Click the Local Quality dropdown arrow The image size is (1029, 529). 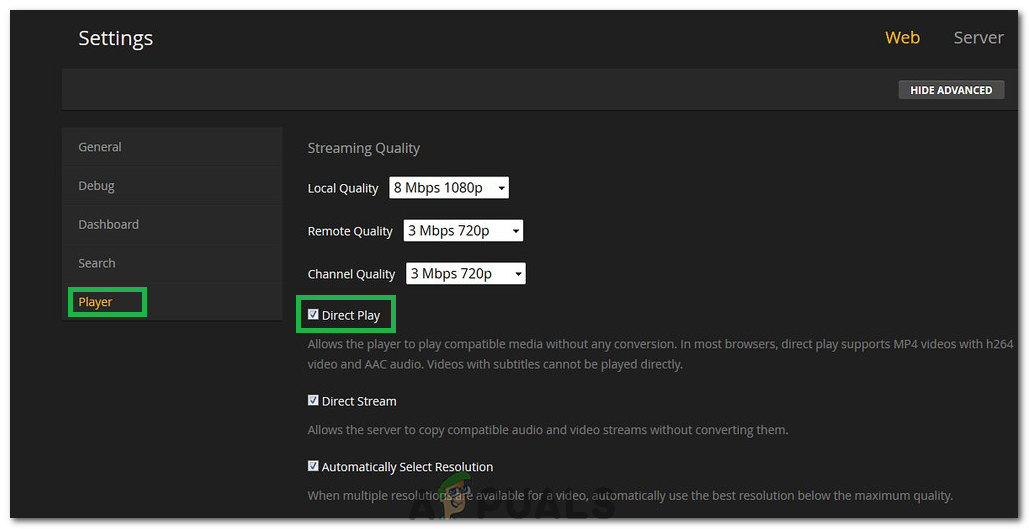pyautogui.click(x=501, y=188)
